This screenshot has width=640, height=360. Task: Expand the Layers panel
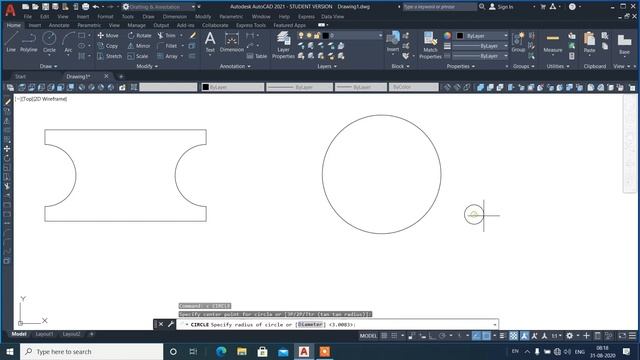(x=327, y=66)
